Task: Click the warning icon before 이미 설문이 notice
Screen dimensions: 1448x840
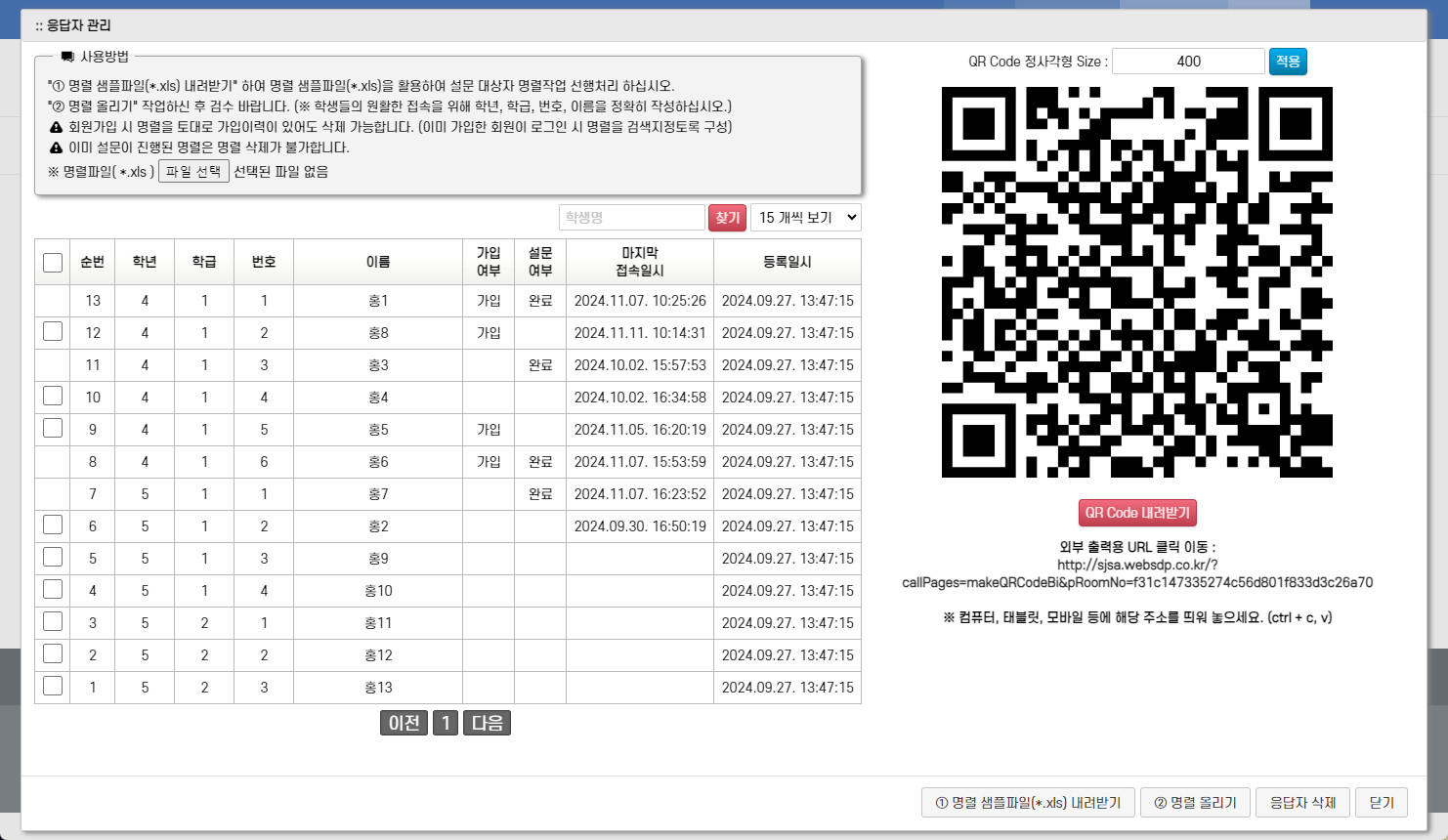Action: tap(56, 147)
